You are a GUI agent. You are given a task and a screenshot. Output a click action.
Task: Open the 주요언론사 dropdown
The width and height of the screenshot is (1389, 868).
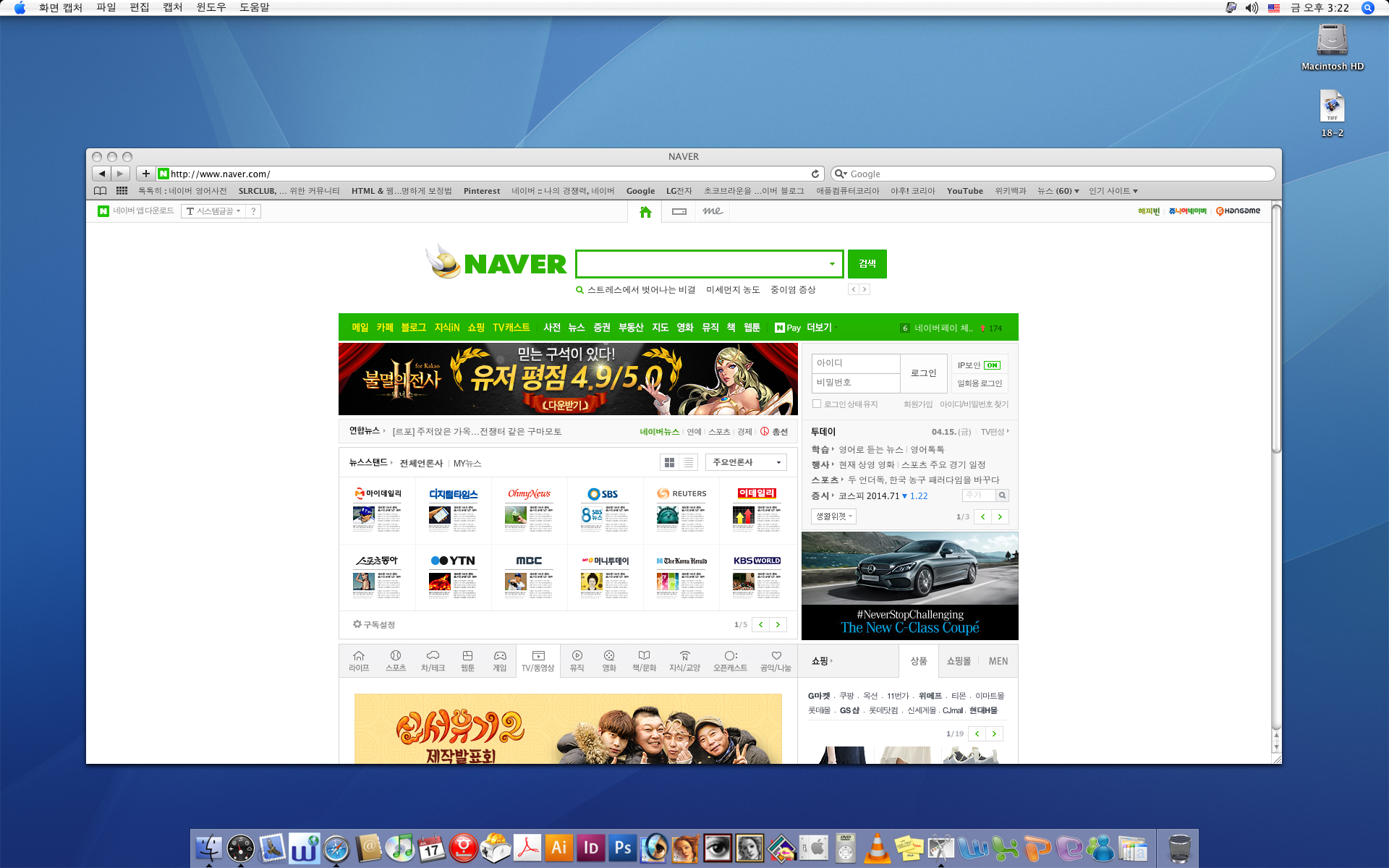pos(746,462)
